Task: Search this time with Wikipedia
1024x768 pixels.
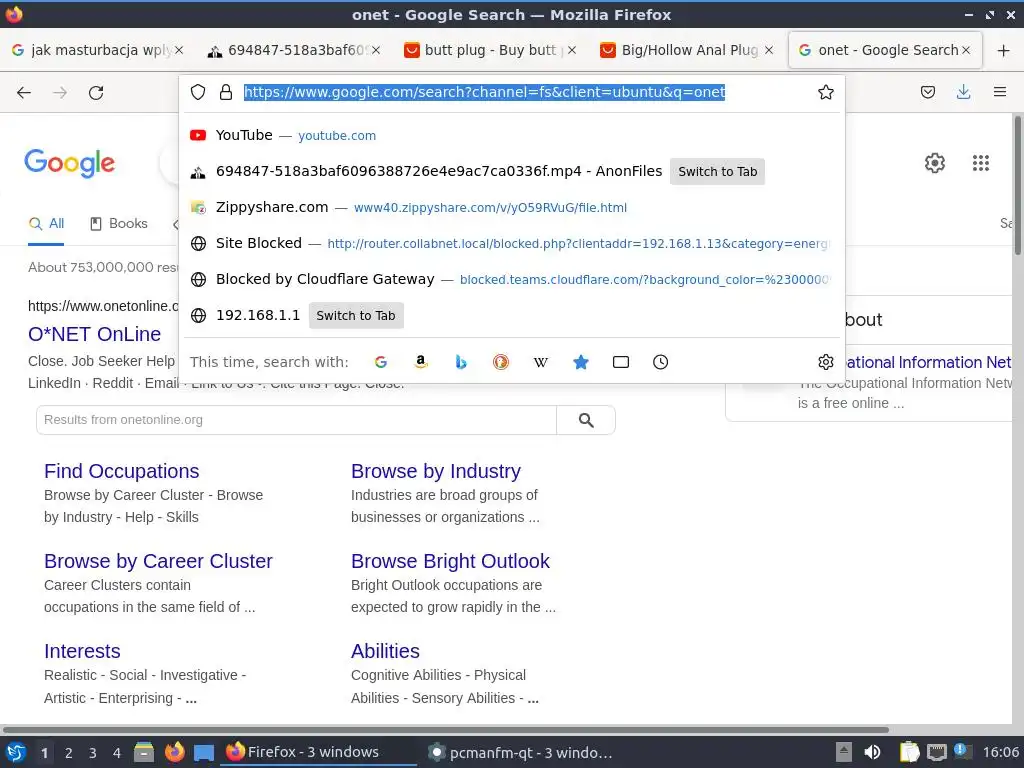Action: [x=541, y=362]
